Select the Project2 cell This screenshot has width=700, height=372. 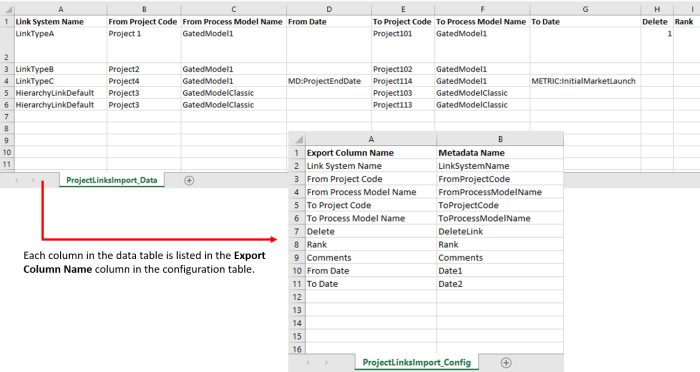pyautogui.click(x=144, y=69)
